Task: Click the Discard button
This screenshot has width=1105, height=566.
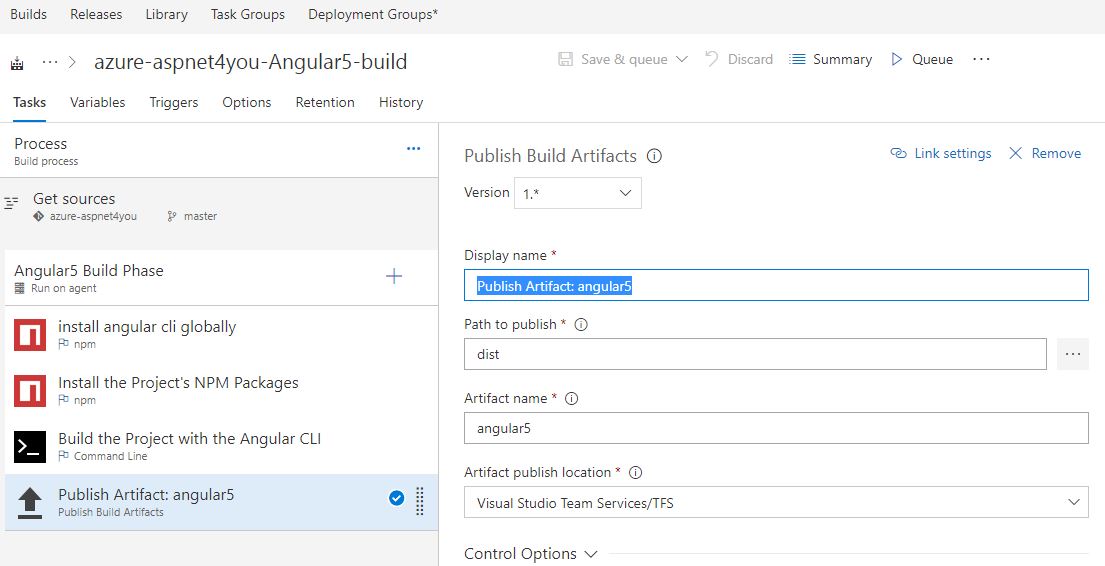Action: tap(739, 59)
